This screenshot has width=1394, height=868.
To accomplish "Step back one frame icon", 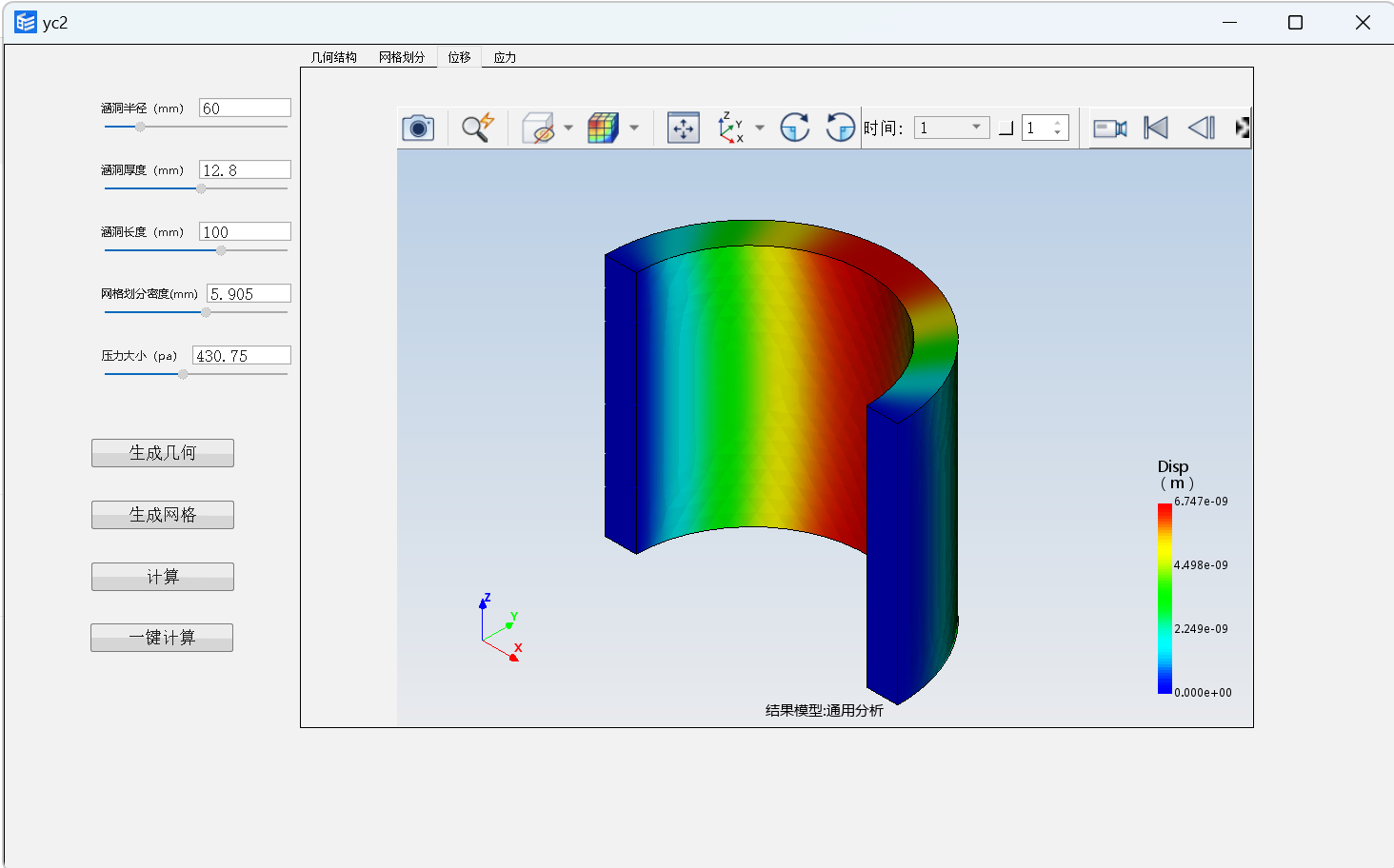I will click(1202, 128).
